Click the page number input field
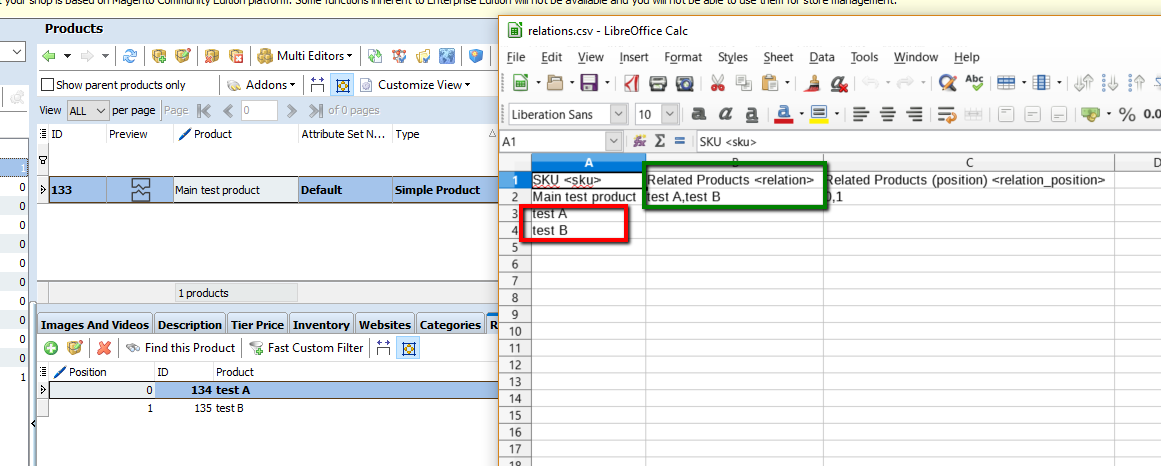Image resolution: width=1161 pixels, height=466 pixels. coord(259,111)
